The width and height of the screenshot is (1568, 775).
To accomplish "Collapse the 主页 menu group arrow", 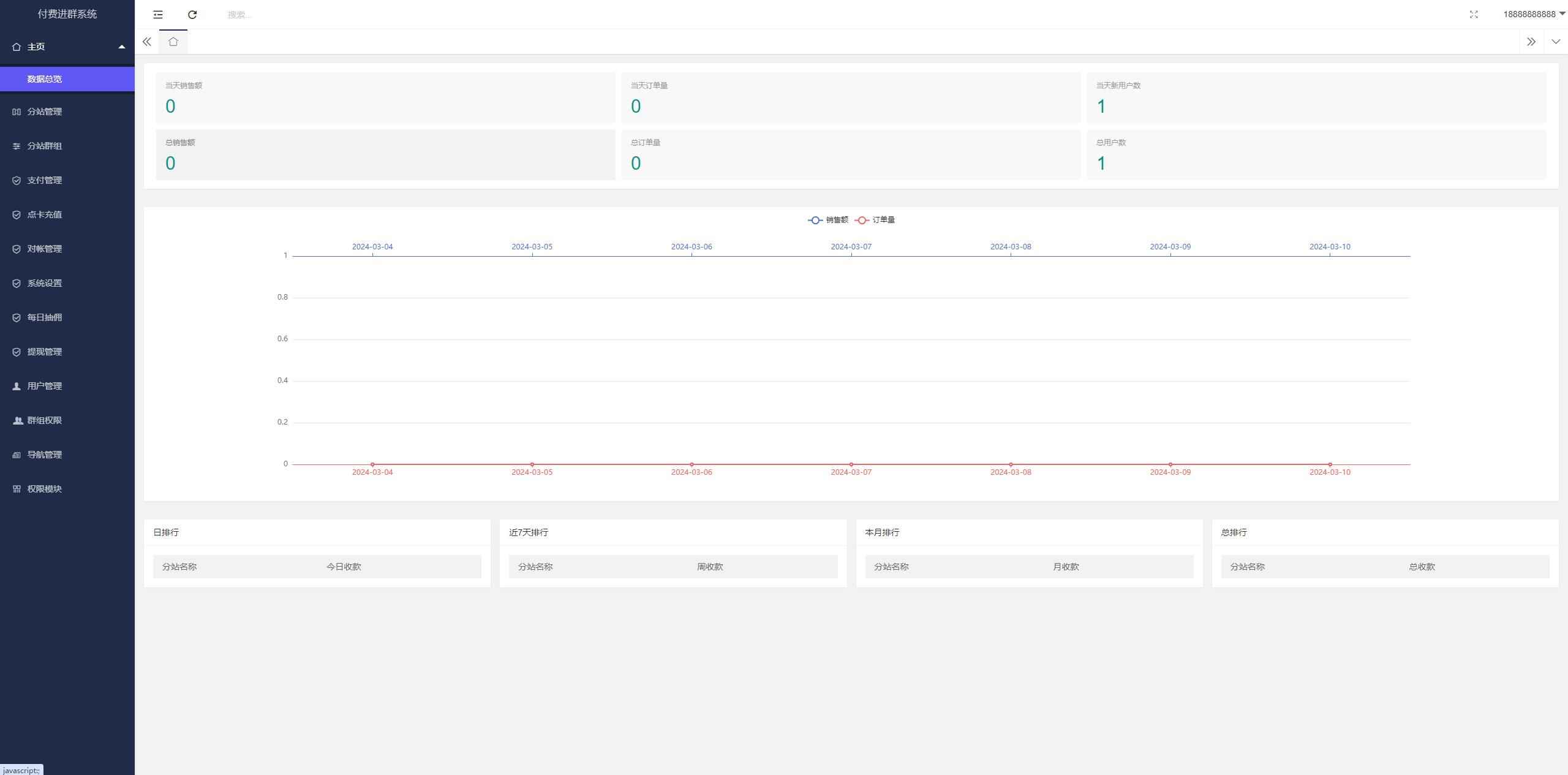I will (x=121, y=47).
